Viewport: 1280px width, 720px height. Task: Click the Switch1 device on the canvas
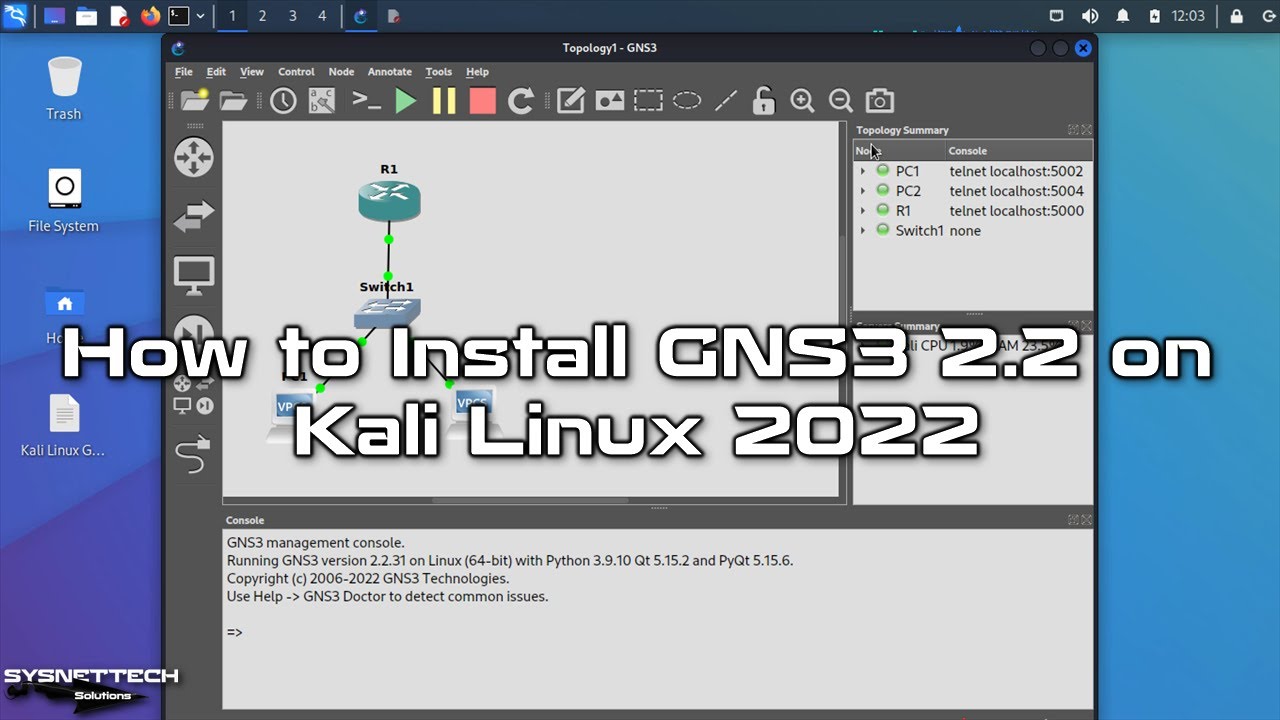387,313
